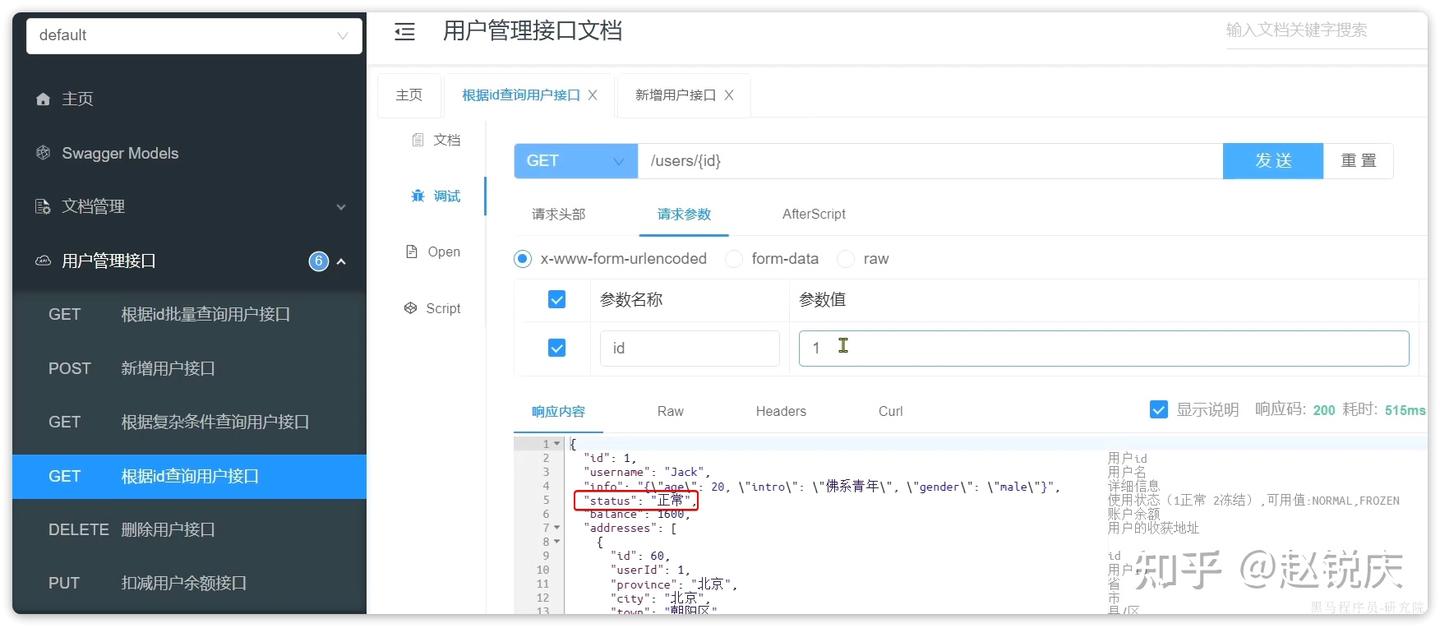The height and width of the screenshot is (628, 1440).
Task: Click the 主页 home icon in sidebar
Action: [x=42, y=98]
